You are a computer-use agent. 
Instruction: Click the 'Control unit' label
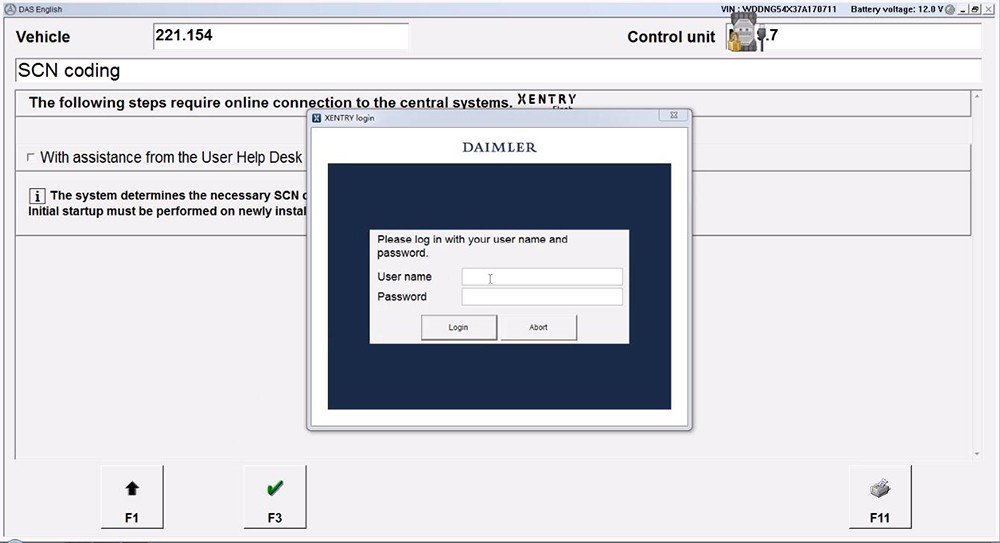click(x=671, y=37)
